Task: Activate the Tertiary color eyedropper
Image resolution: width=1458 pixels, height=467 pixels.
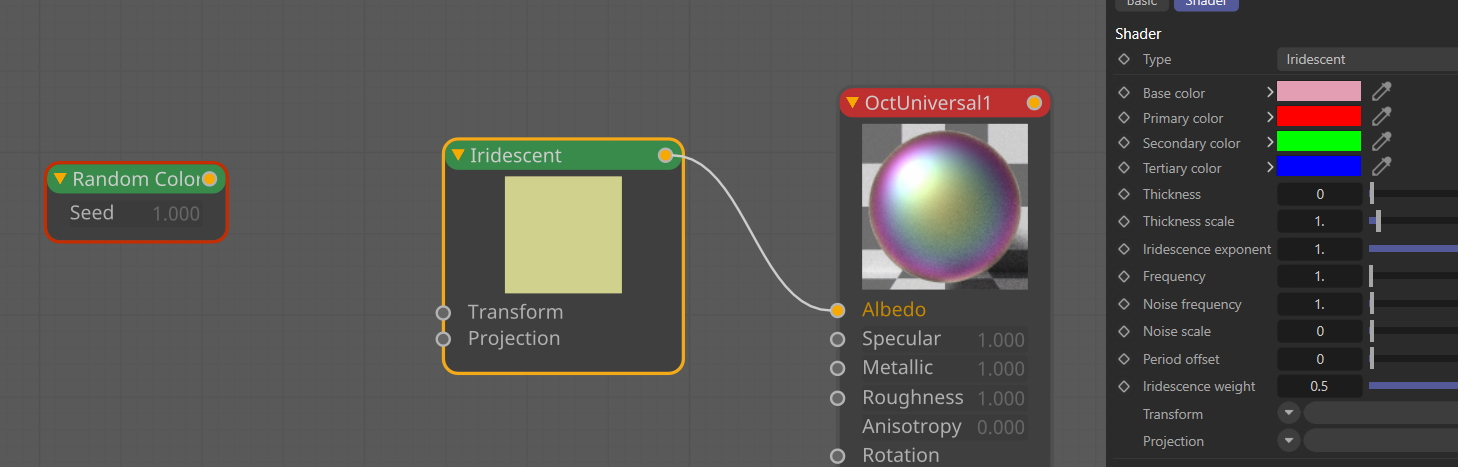Action: 1381,167
